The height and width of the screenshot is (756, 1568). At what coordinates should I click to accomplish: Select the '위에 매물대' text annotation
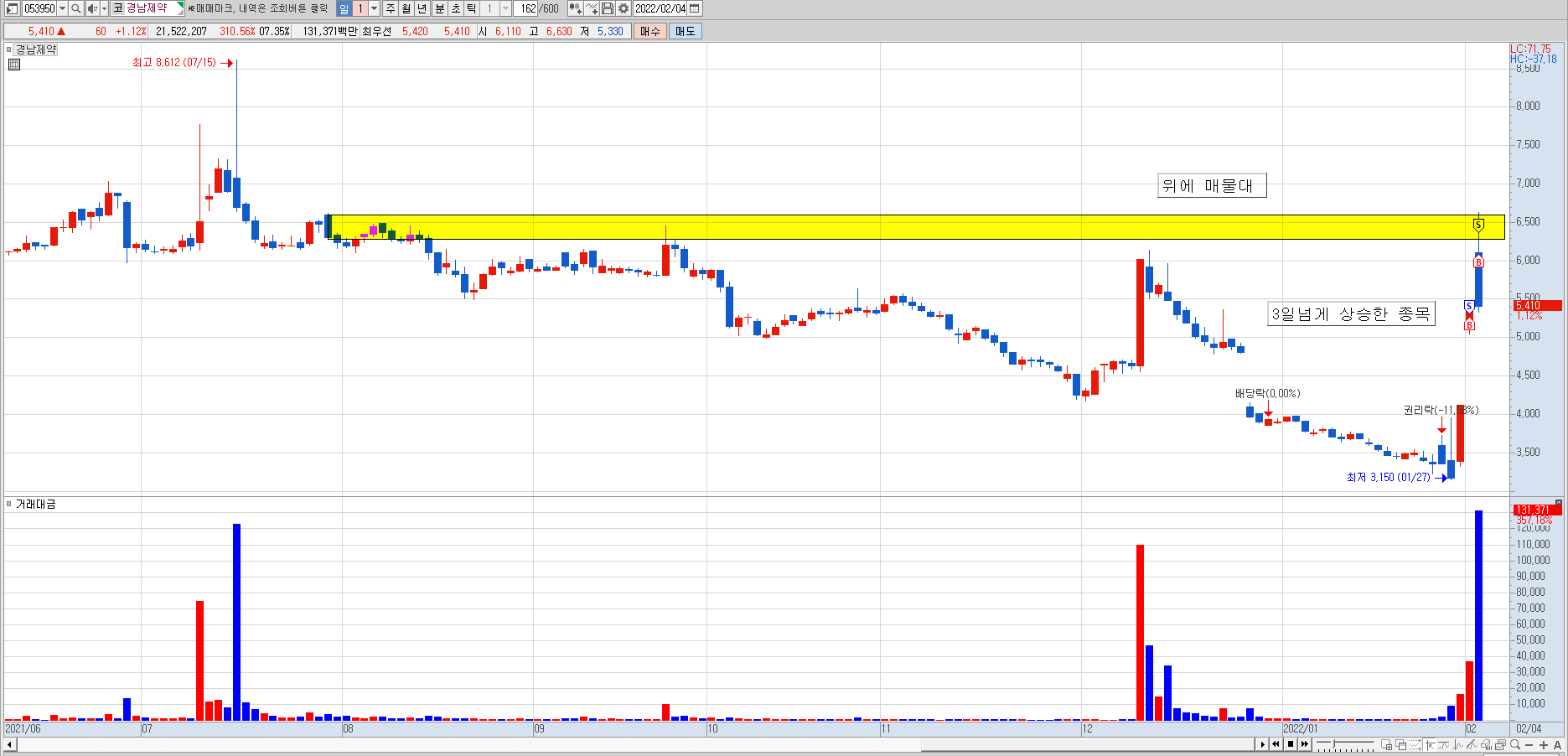click(x=1212, y=185)
